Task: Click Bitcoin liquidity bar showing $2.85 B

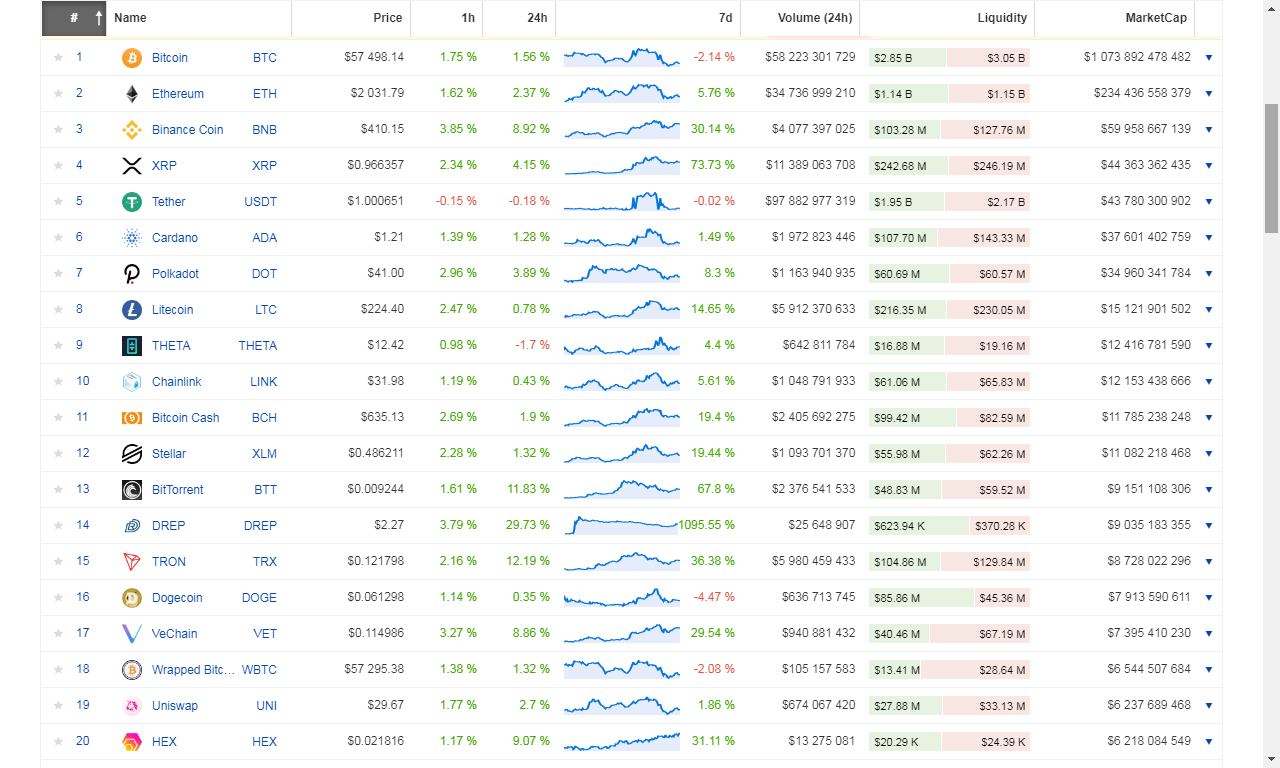Action: 907,58
